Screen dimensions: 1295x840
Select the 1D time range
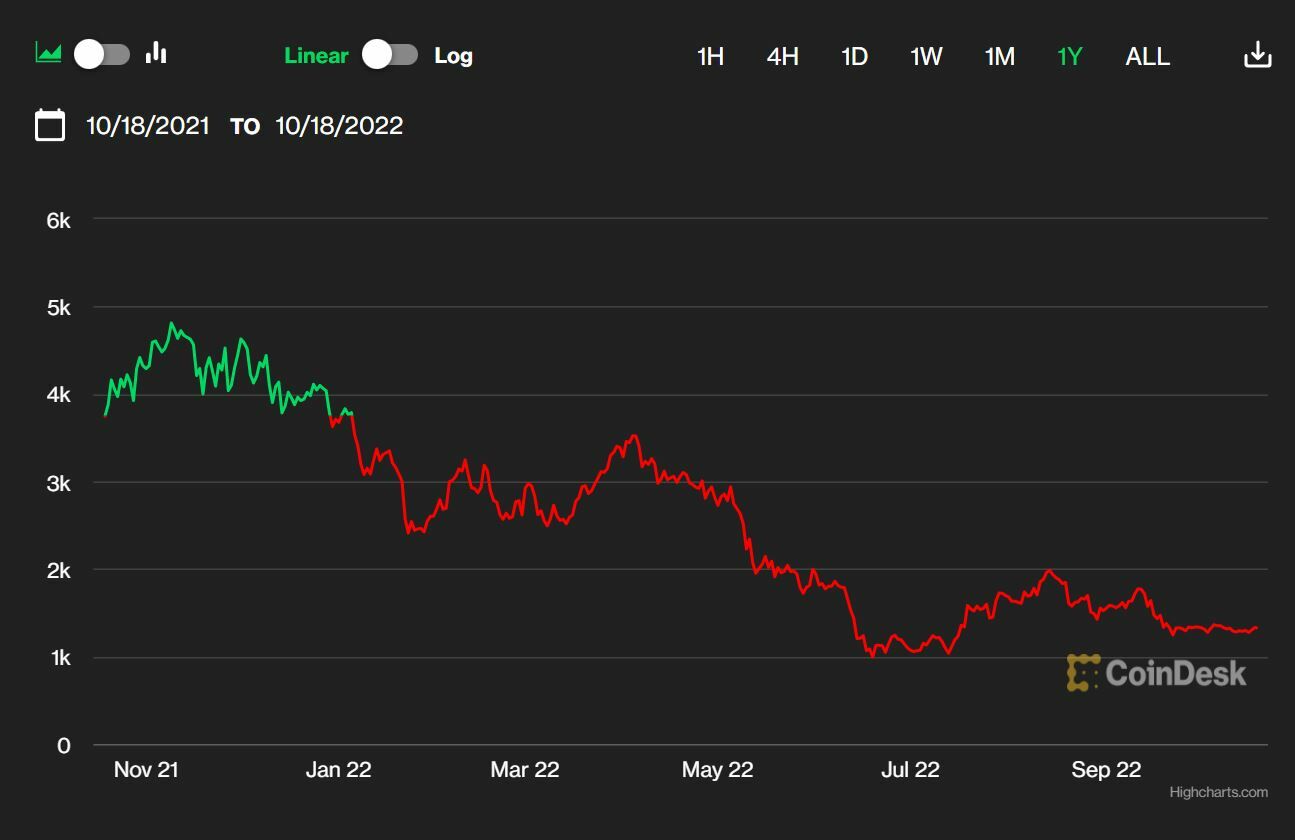click(x=854, y=57)
